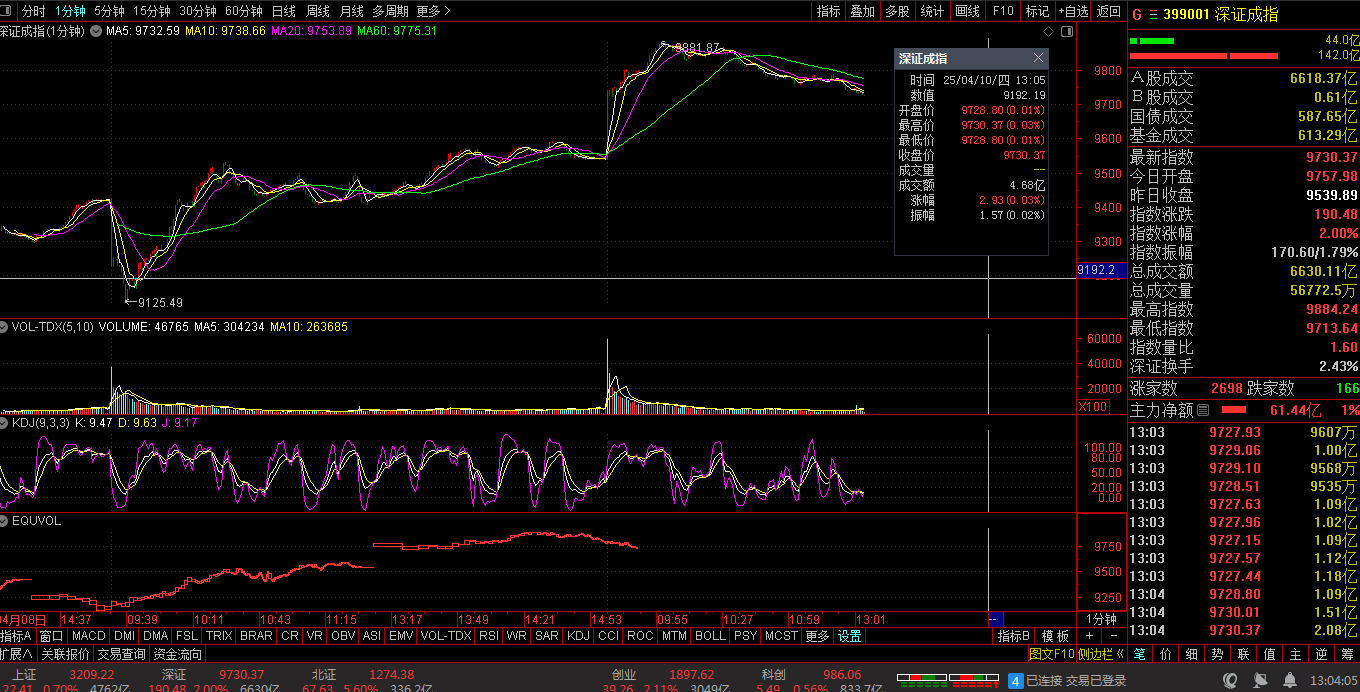Viewport: 1360px width, 692px height.
Task: Click the diamond marker icon above the chart
Action: pos(1048,31)
